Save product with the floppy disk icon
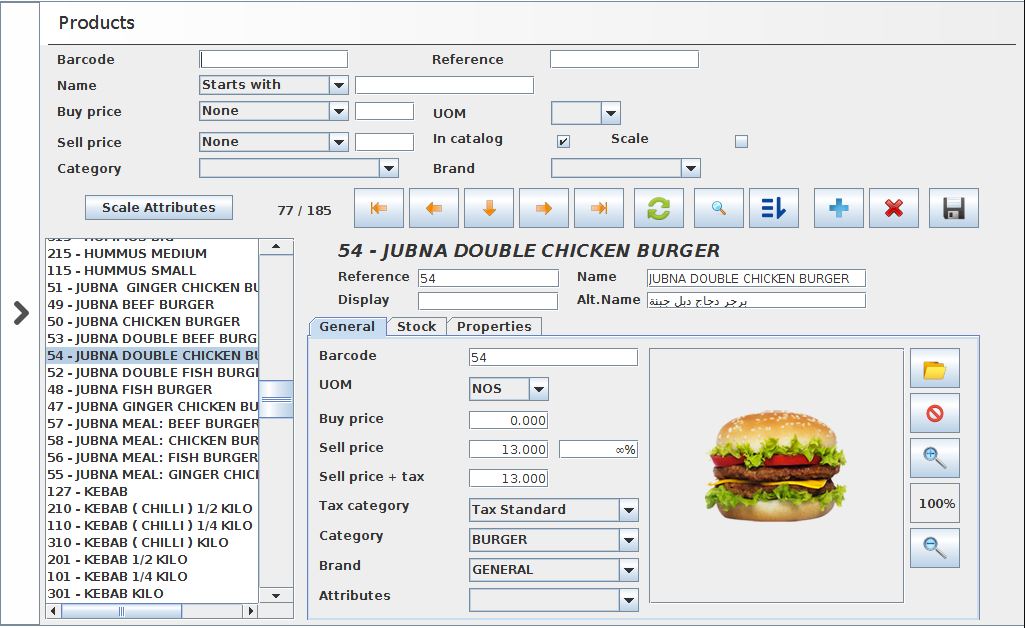The width and height of the screenshot is (1025, 628). click(953, 208)
